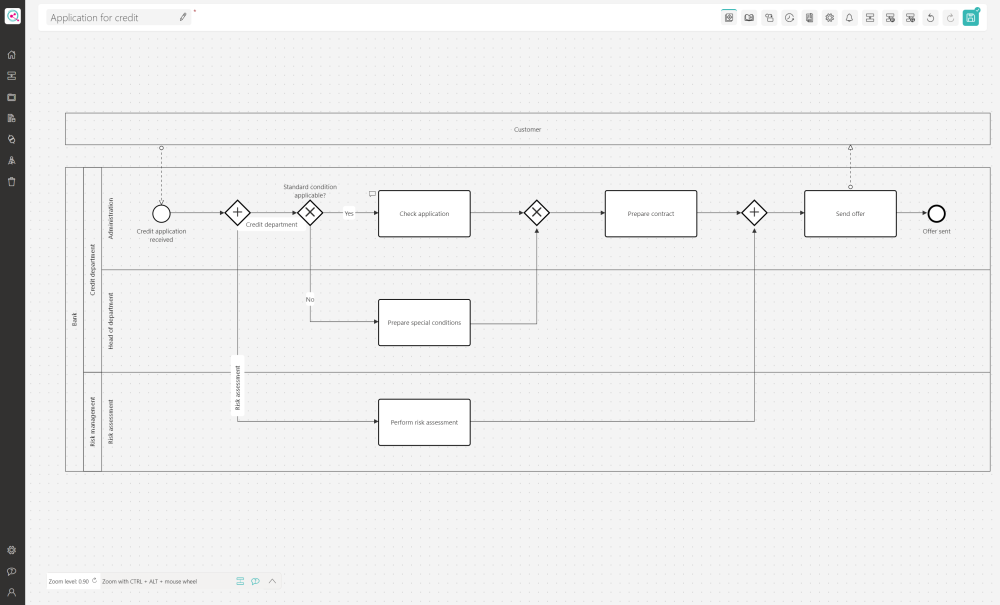Open the chat feedback icon in sidebar
Image resolution: width=1000 pixels, height=605 pixels.
pos(11,571)
